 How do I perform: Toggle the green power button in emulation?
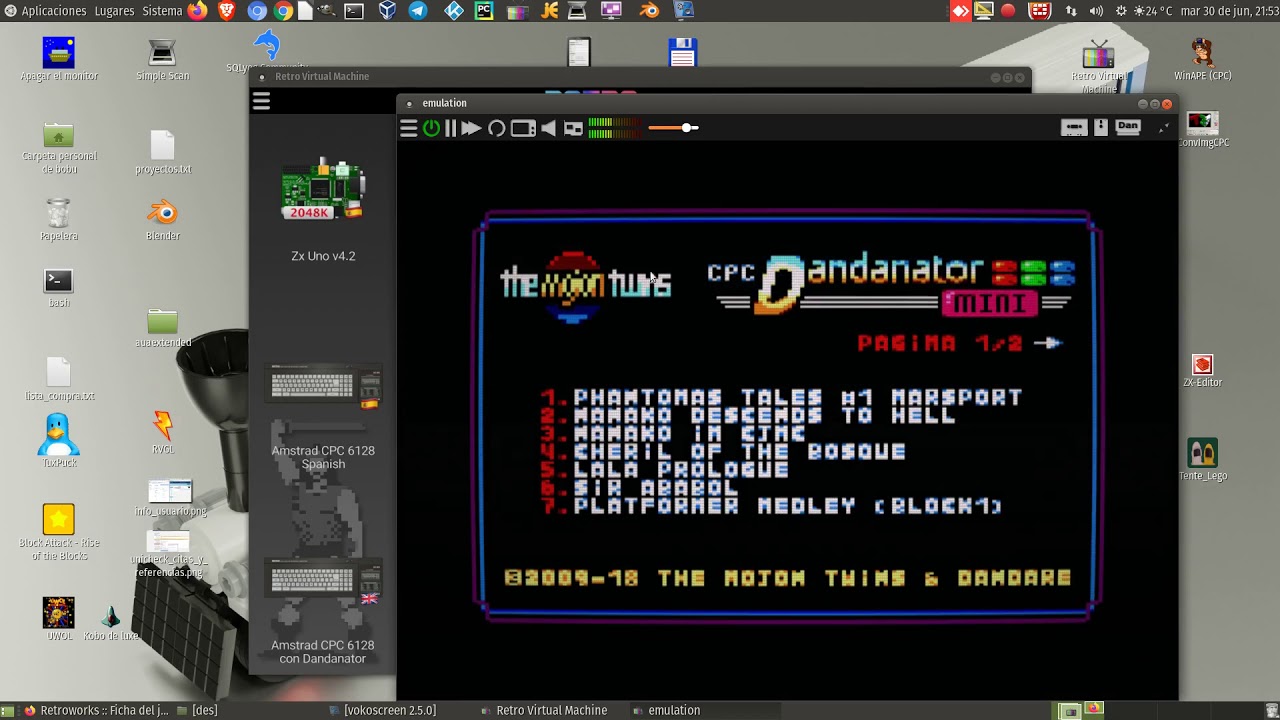click(x=431, y=128)
